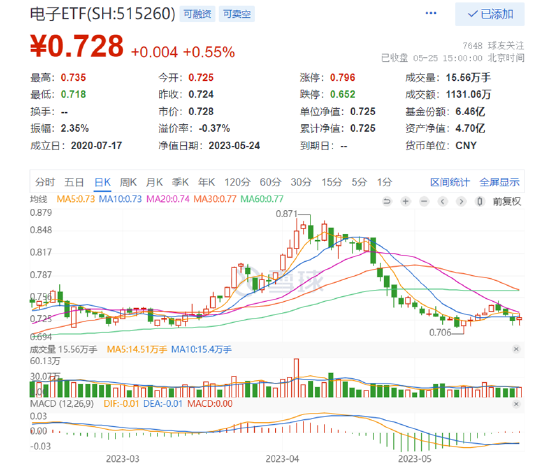
Task: Click the 基金份额 6.46亿 value
Action: point(470,112)
